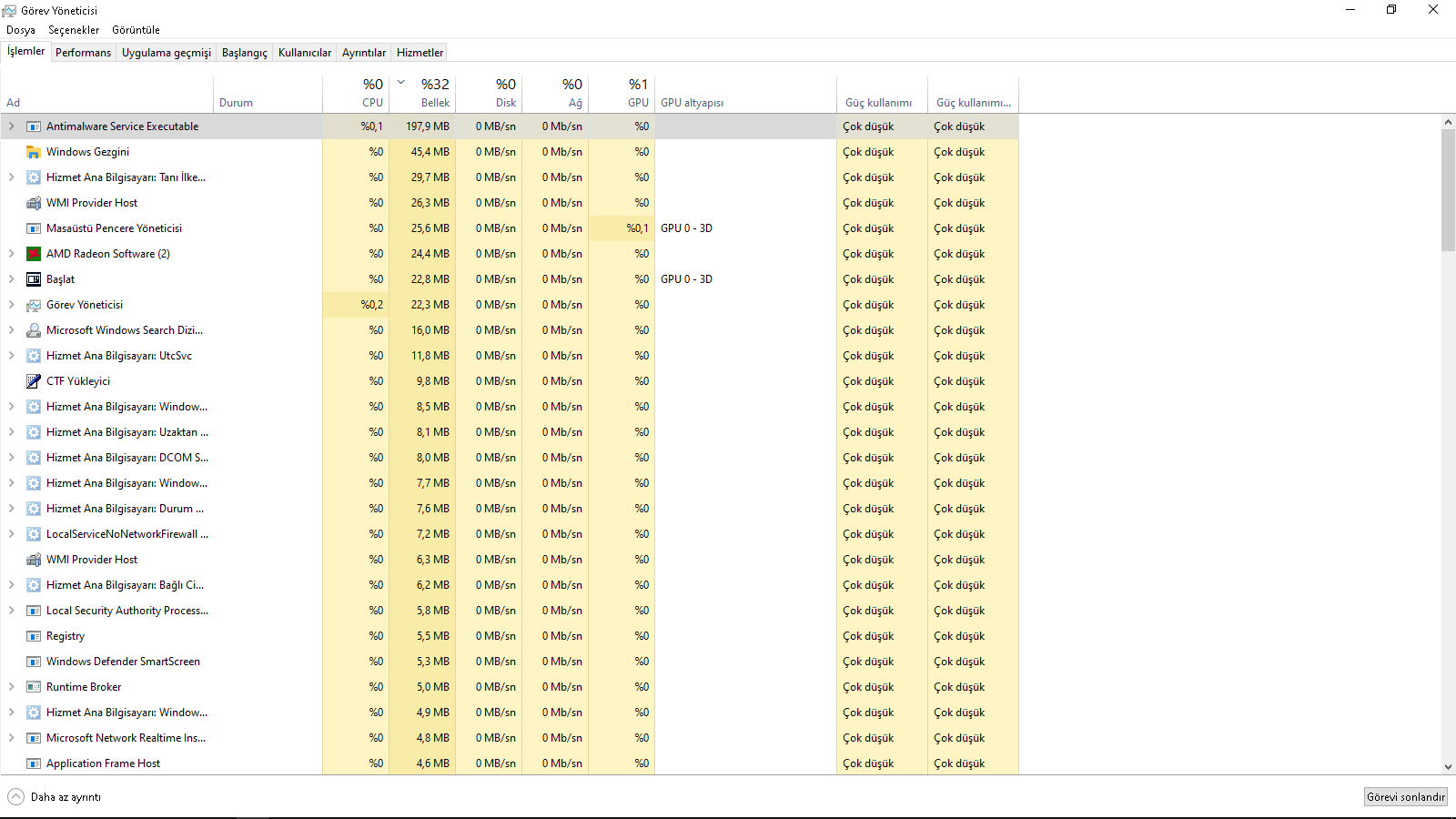Click the Ad column header

click(106, 93)
